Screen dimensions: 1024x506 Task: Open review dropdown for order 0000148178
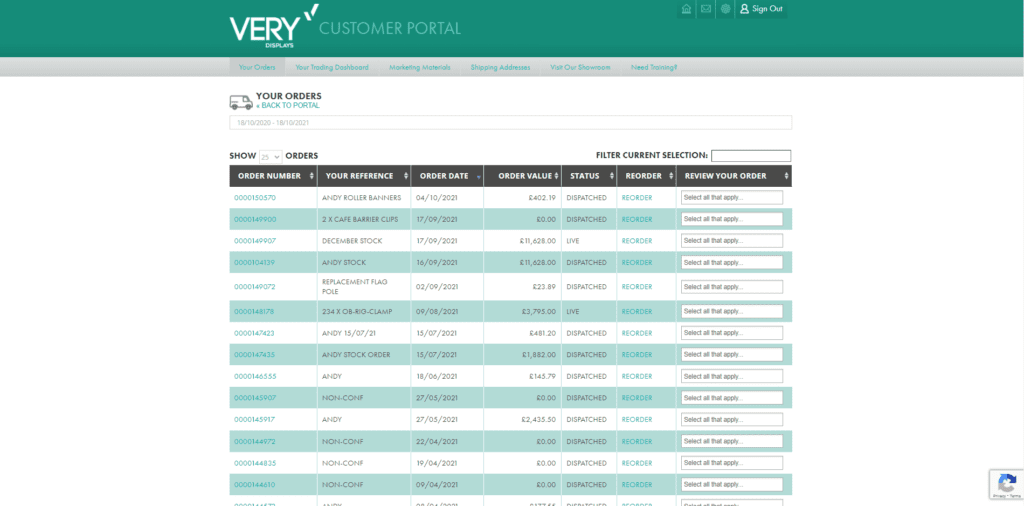[x=731, y=311]
